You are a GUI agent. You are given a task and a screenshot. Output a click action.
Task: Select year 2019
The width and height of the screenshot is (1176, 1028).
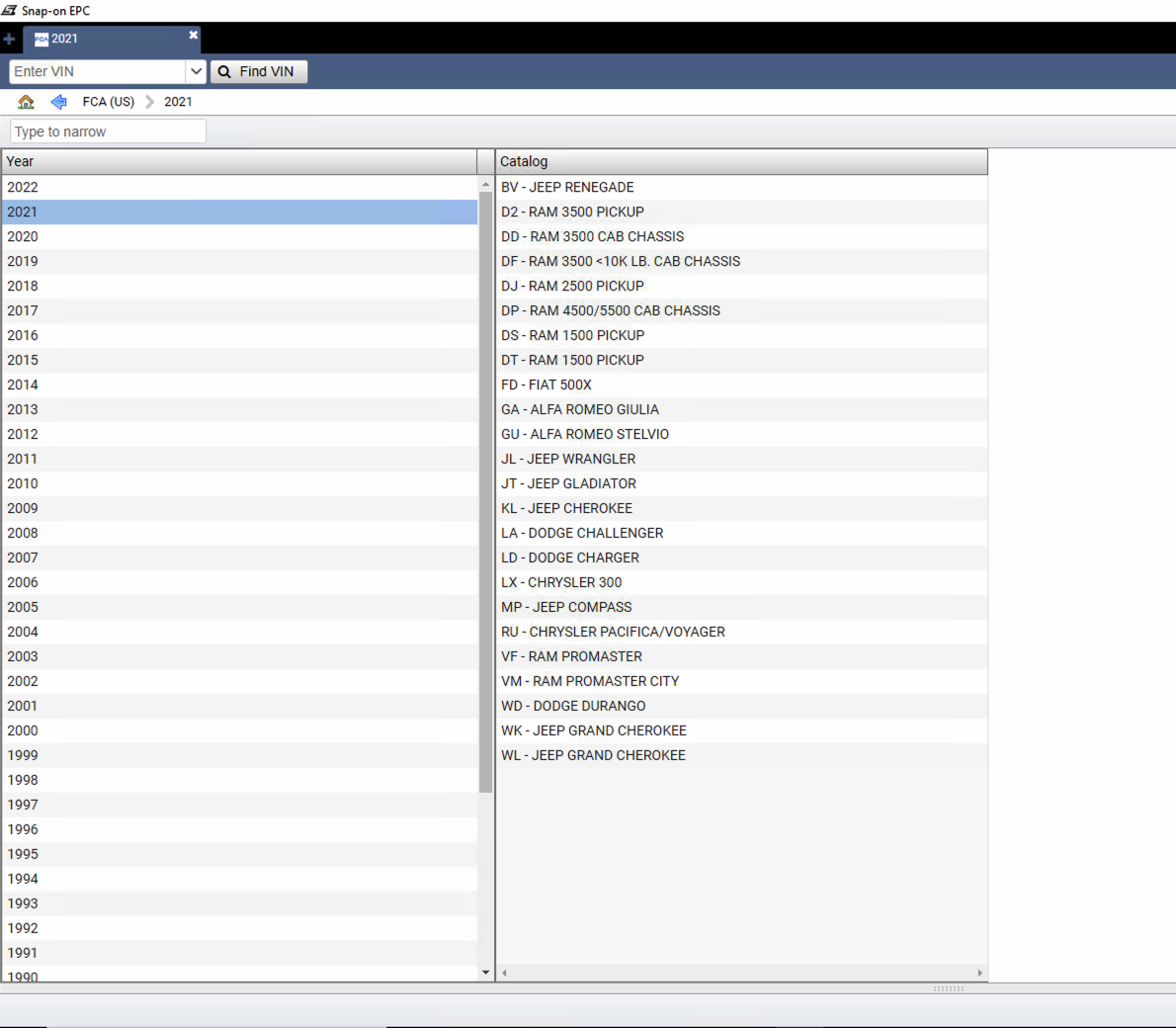pos(239,261)
